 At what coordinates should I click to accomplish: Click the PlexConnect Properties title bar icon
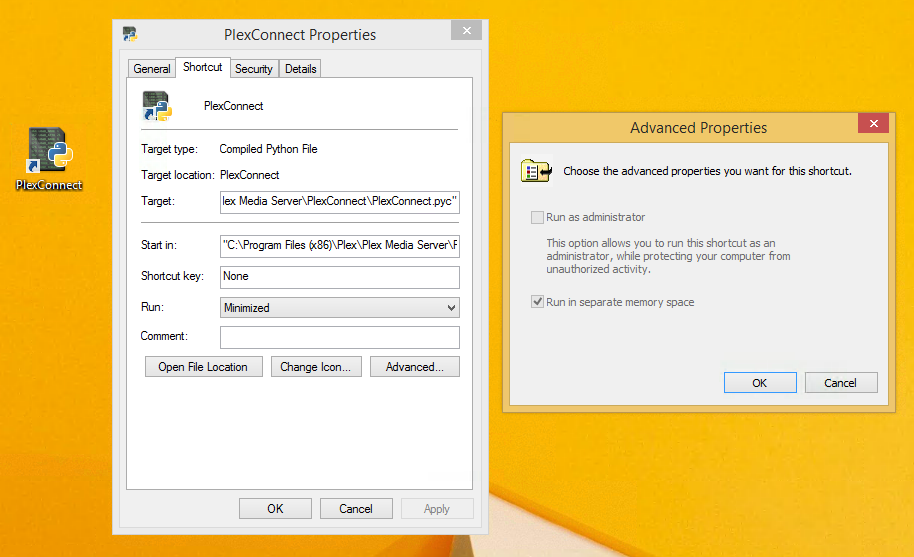[129, 34]
